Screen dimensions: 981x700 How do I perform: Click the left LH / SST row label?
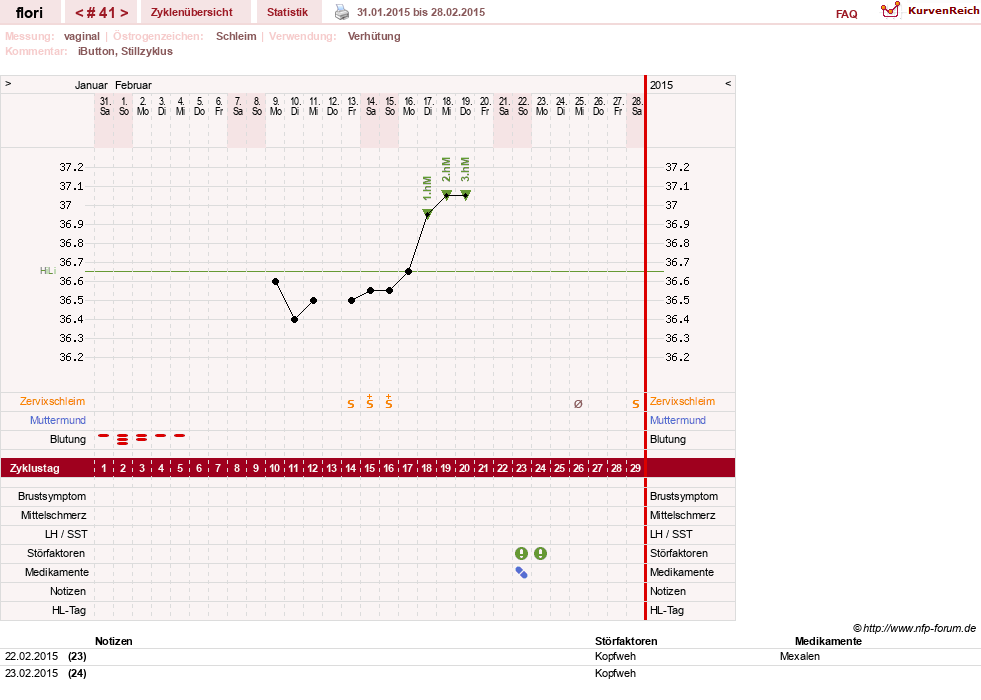tap(66, 534)
